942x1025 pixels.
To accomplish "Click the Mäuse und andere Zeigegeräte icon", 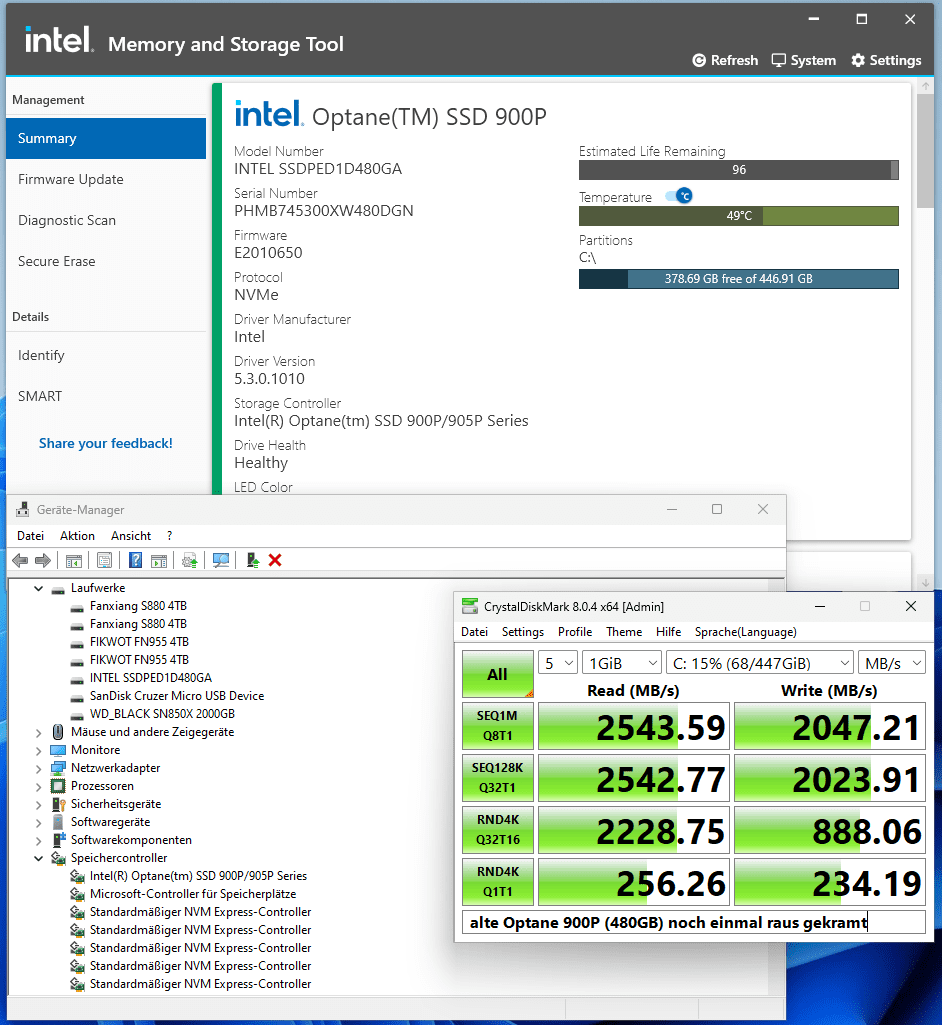I will [x=58, y=732].
